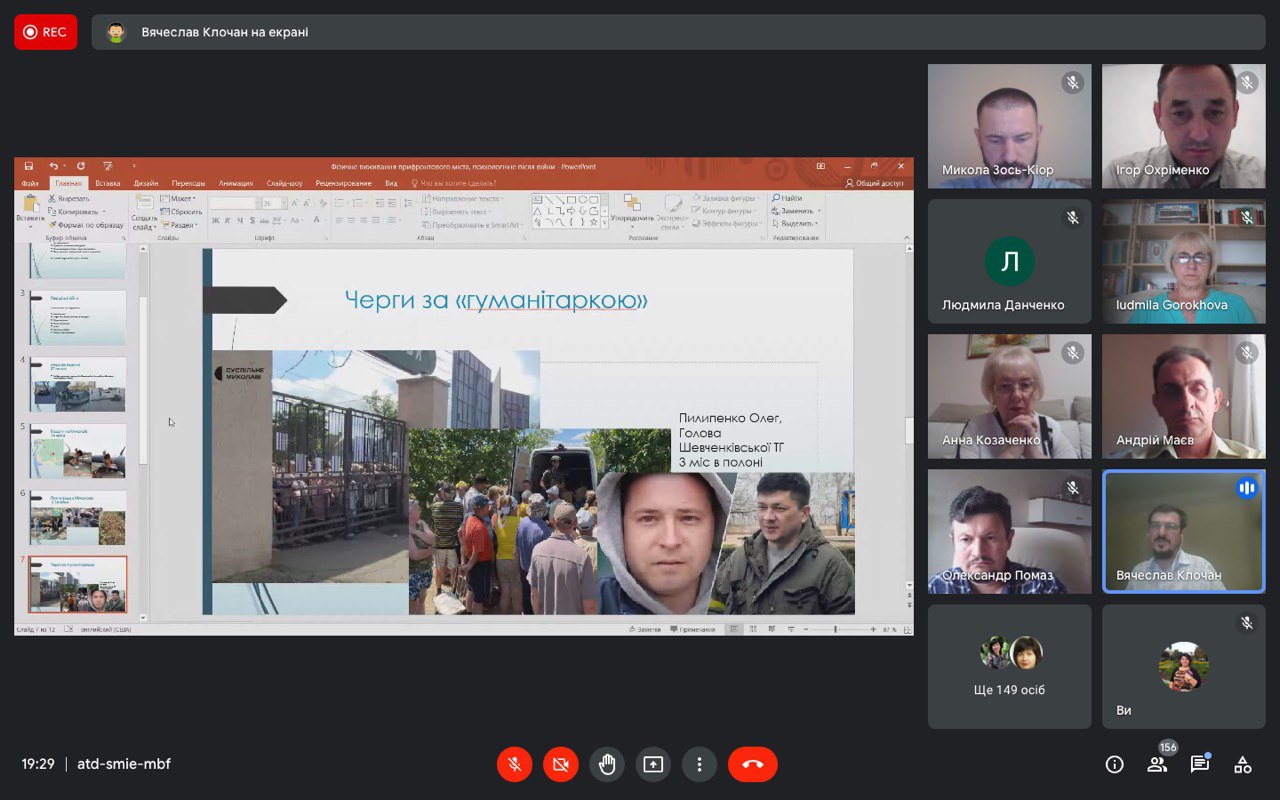Select Микола Зось-Кіор's video tile
The height and width of the screenshot is (800, 1280).
[1010, 127]
